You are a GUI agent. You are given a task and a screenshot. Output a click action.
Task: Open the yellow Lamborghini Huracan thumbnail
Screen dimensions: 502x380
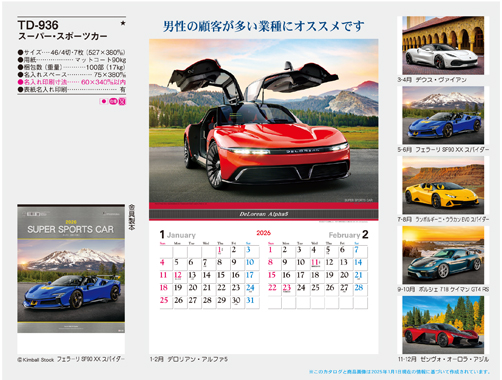tap(443, 185)
